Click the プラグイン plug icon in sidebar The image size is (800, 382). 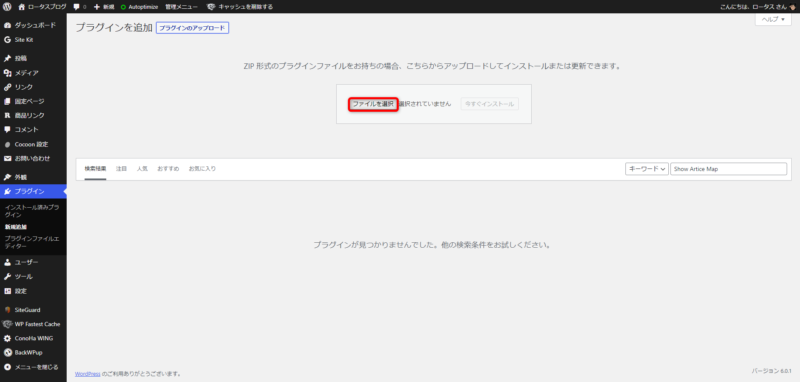tap(7, 192)
